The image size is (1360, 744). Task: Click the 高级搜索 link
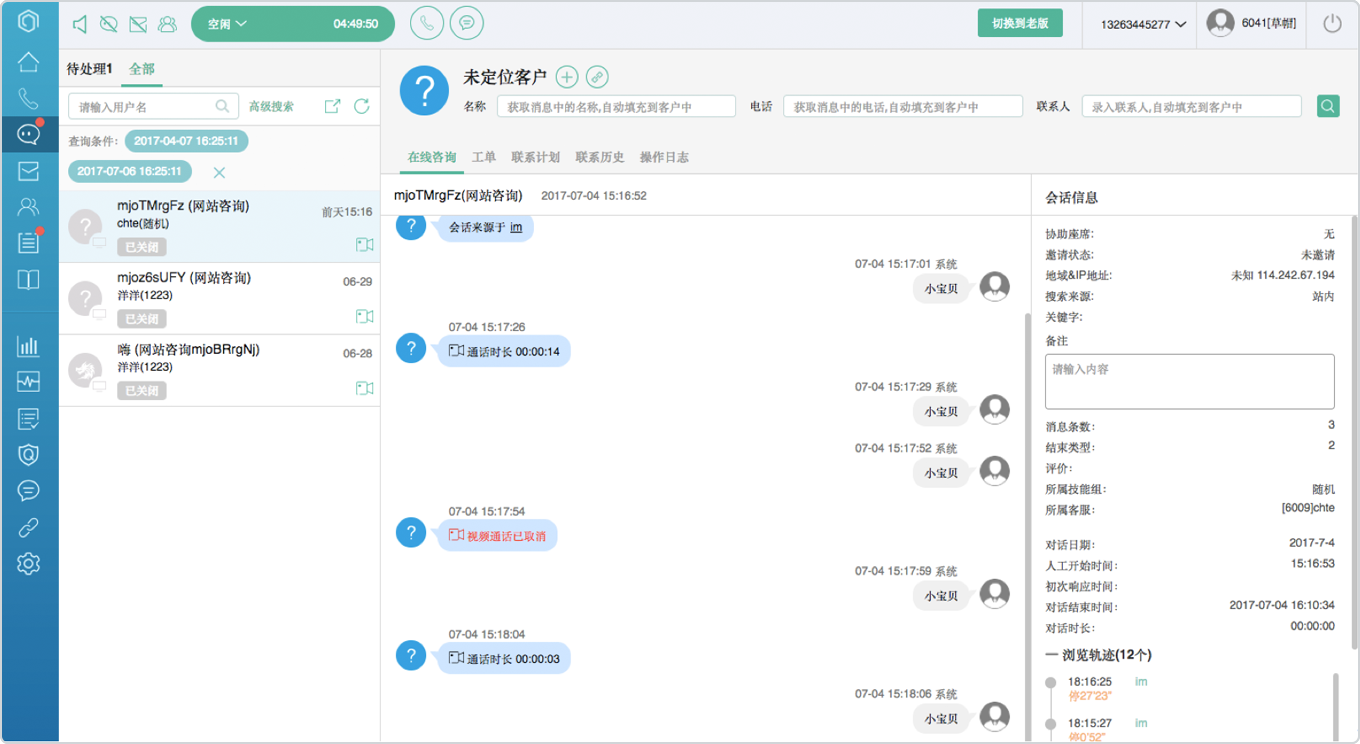[271, 106]
